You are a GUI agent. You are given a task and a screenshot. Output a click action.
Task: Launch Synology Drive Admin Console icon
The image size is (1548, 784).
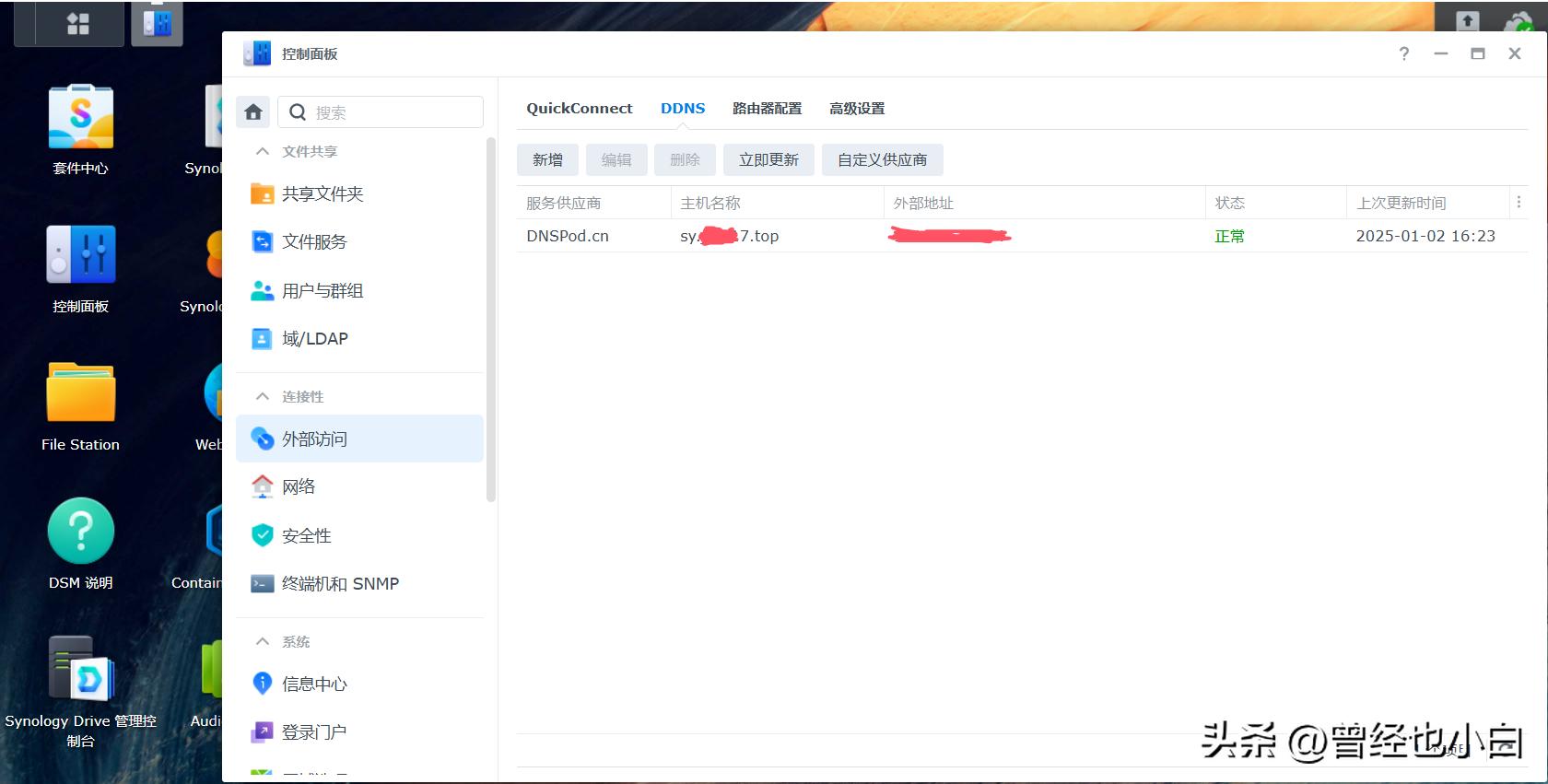tap(81, 670)
